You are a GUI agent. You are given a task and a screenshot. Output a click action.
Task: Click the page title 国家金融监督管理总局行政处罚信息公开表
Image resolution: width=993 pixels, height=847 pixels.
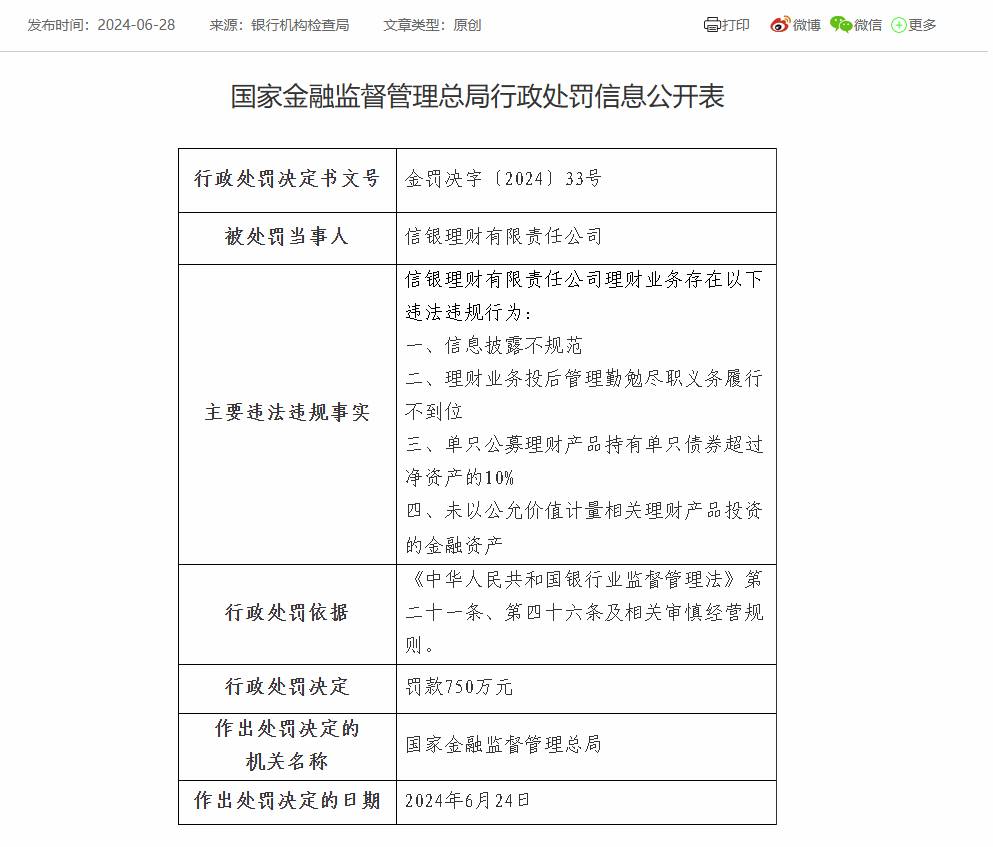[477, 96]
